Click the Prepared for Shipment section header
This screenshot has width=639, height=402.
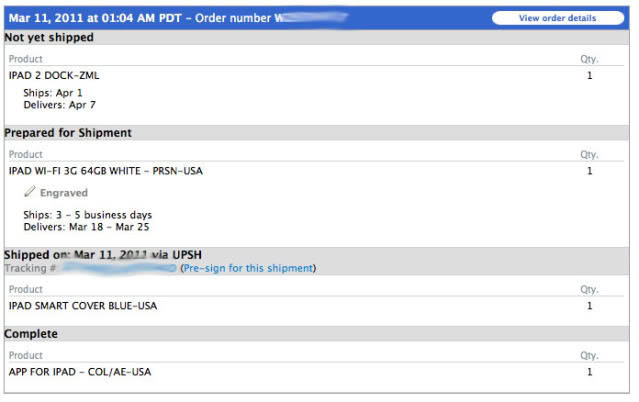68,133
